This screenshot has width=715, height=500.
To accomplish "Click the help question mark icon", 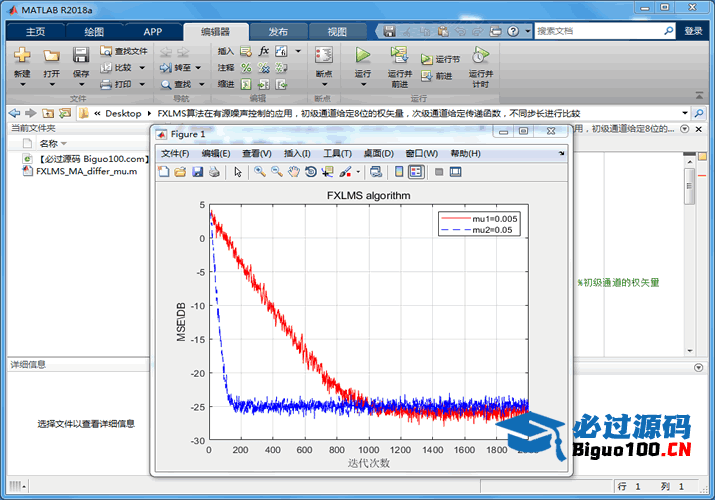I will pos(513,31).
